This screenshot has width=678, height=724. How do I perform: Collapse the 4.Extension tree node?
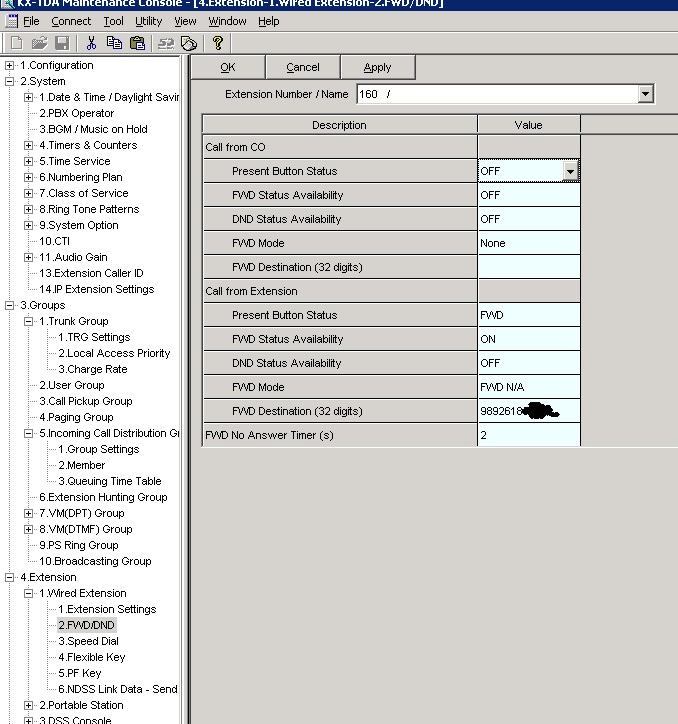coord(9,578)
